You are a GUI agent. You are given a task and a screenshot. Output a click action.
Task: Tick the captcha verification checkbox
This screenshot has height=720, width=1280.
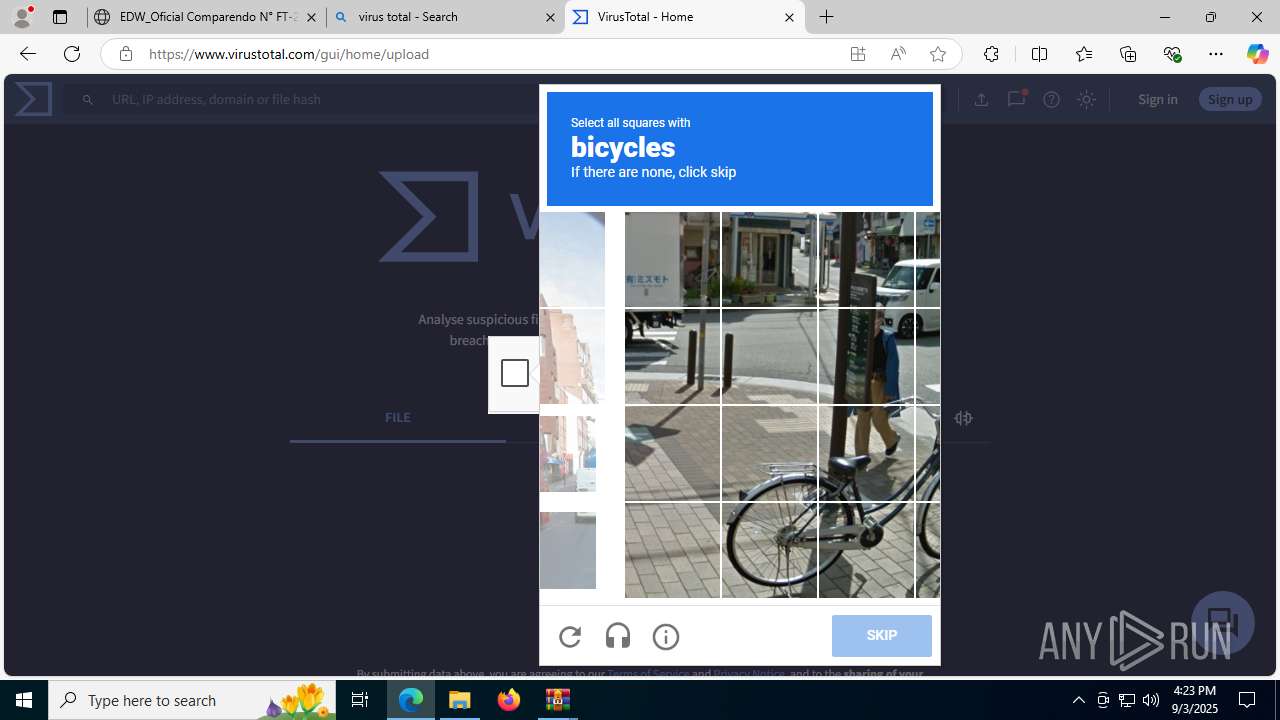click(x=515, y=373)
